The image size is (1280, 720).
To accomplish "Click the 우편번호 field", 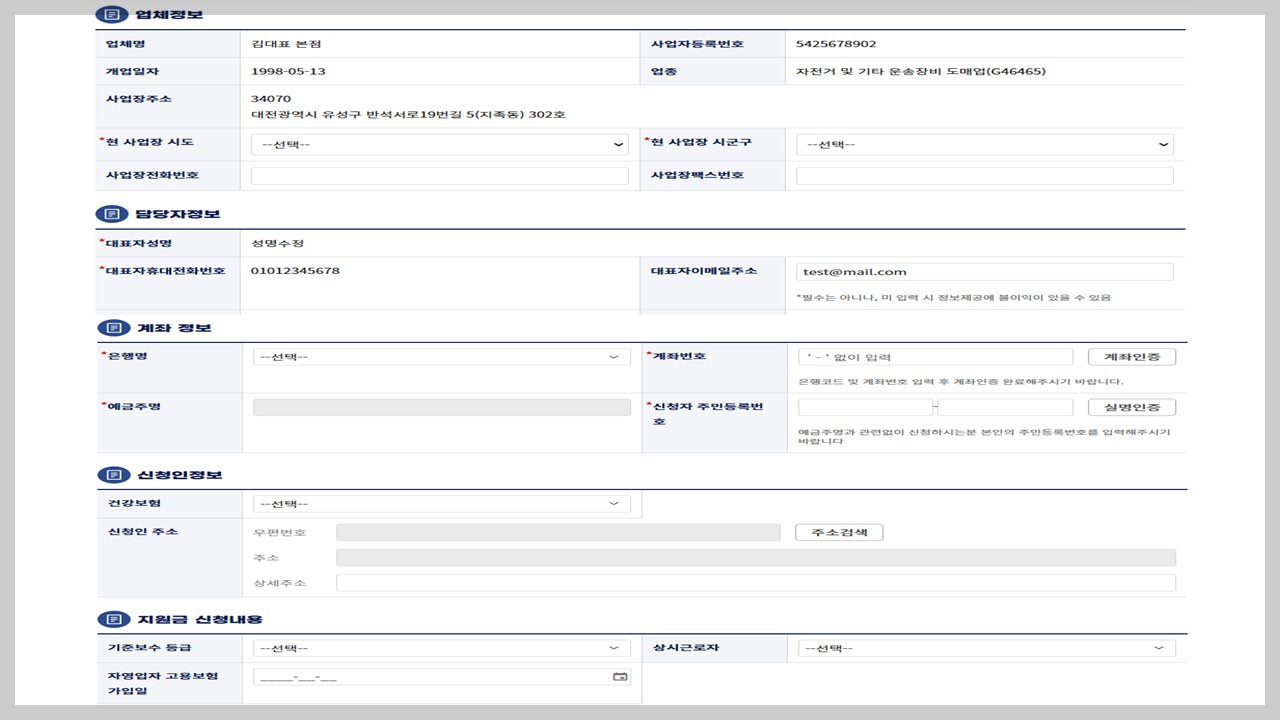I will 558,532.
